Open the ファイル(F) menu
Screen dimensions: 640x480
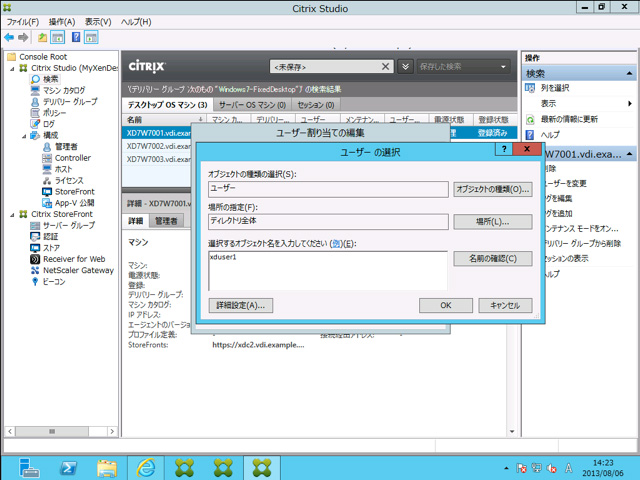pos(22,22)
